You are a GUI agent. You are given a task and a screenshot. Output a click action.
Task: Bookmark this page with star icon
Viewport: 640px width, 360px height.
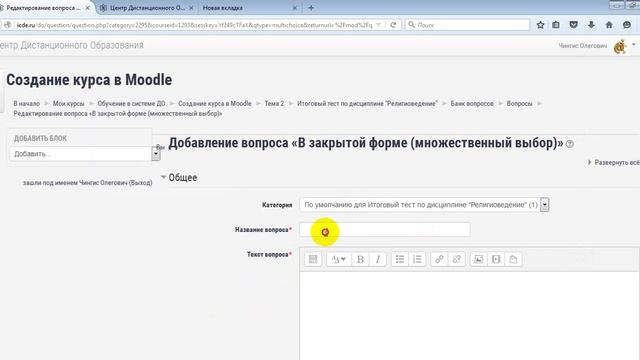pyautogui.click(x=540, y=25)
